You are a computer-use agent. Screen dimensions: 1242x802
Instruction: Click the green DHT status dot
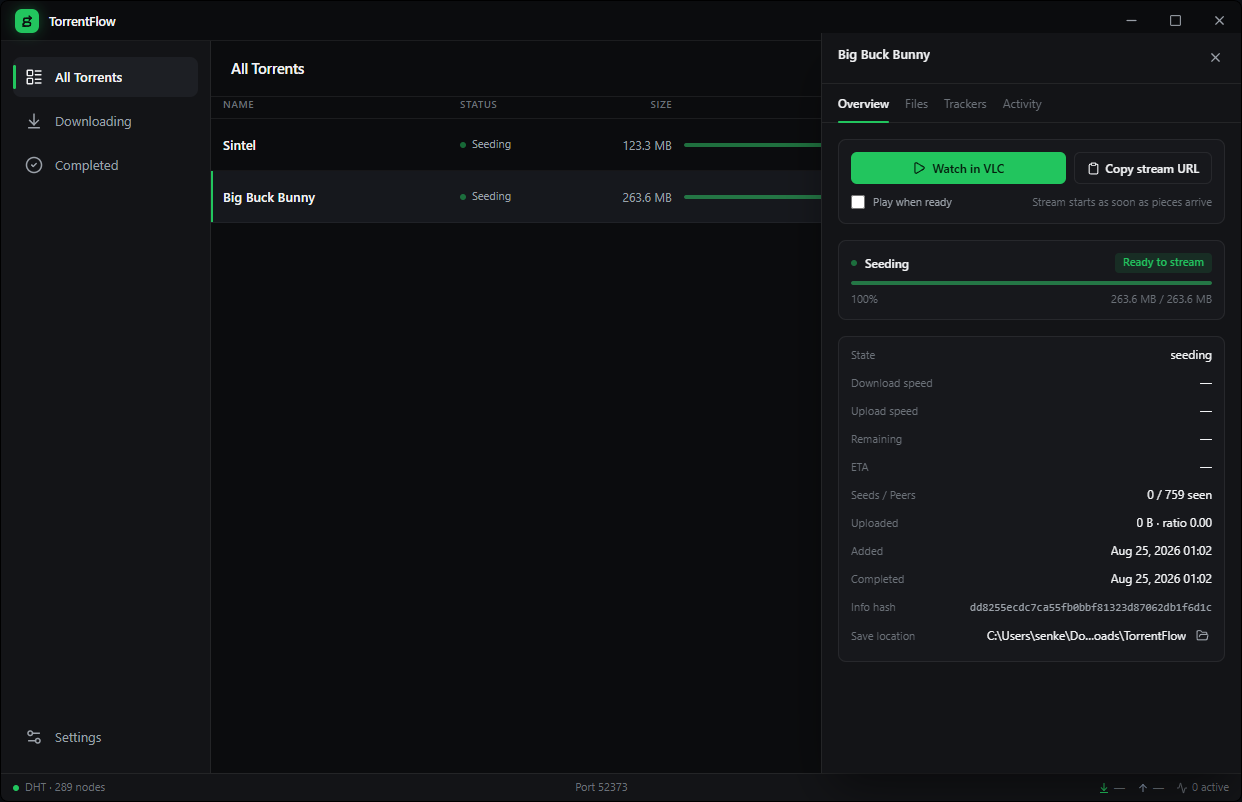[16, 788]
